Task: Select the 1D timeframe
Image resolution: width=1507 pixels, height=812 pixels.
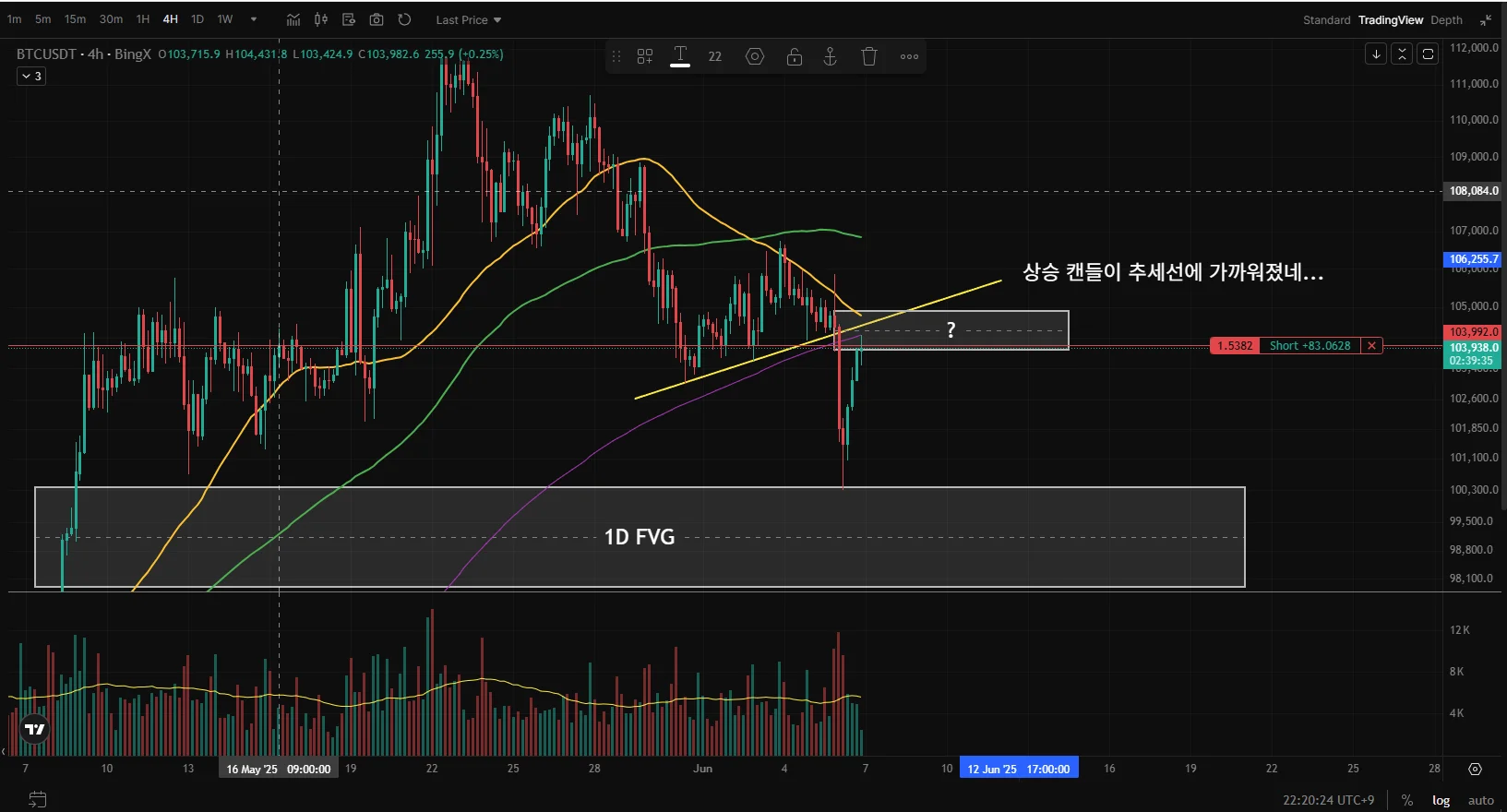Action: coord(197,19)
